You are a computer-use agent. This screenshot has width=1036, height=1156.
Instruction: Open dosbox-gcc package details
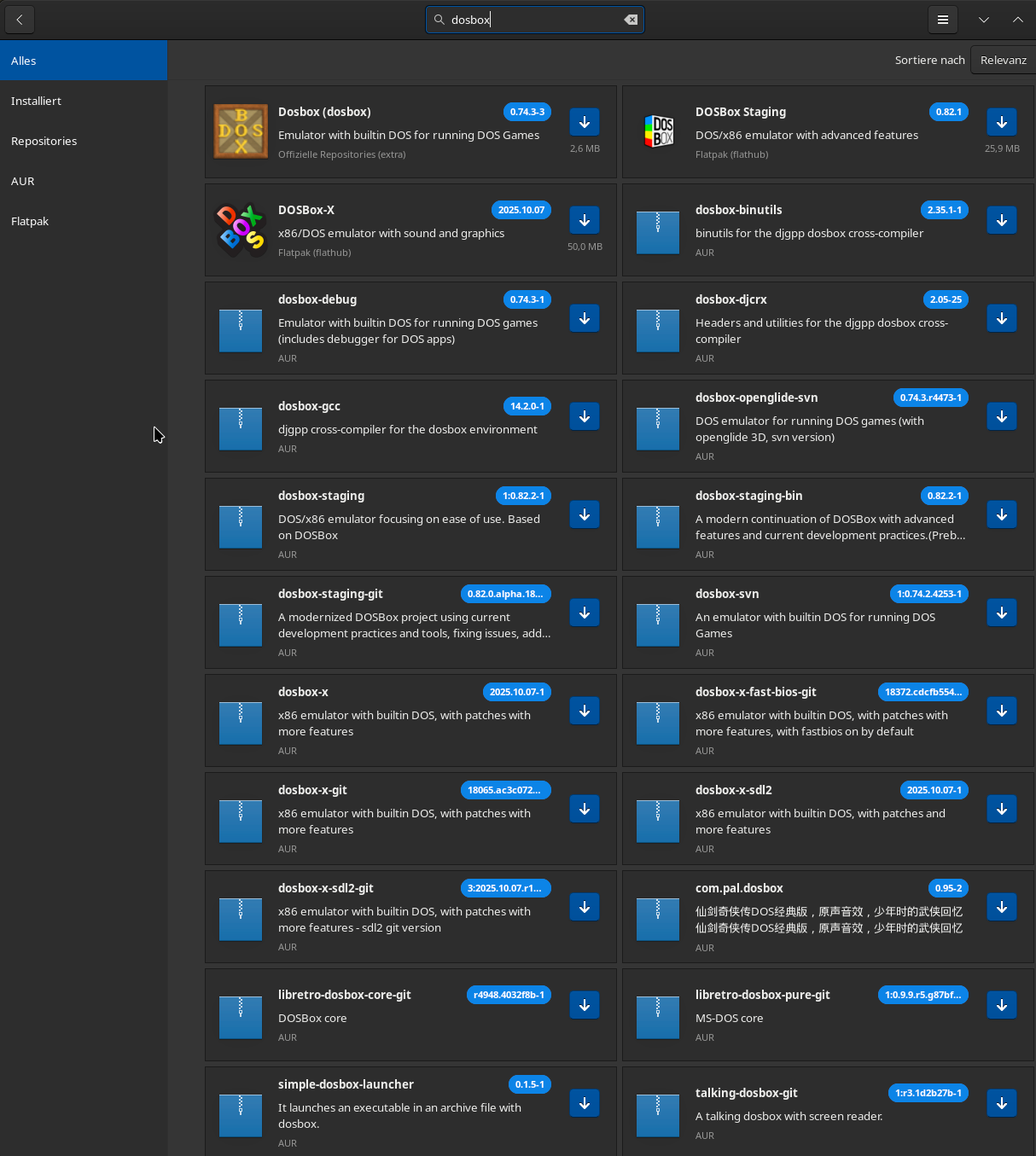click(309, 406)
